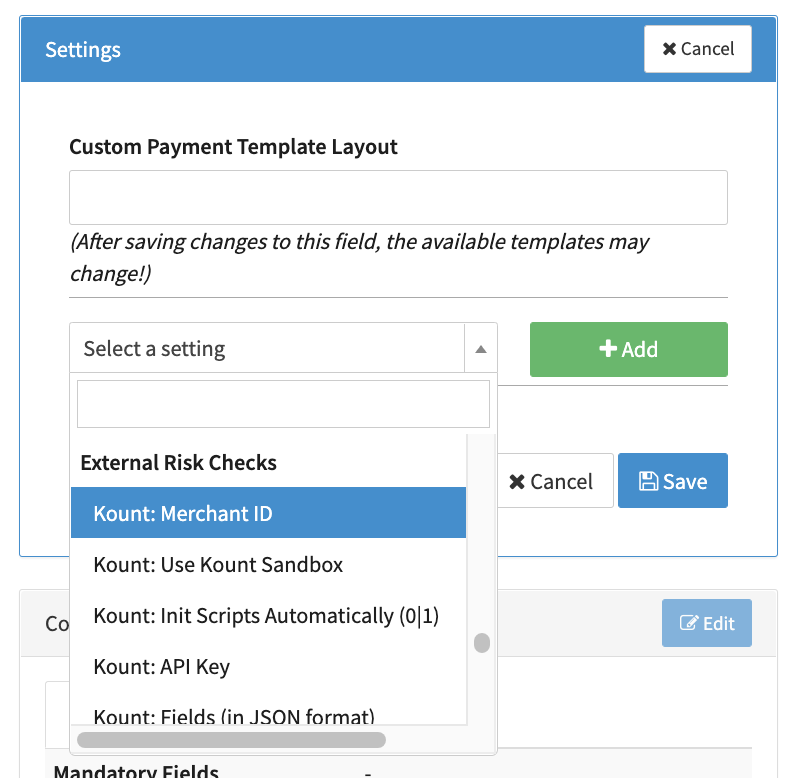Click the search box inside the setting dropdown
Image resolution: width=798 pixels, height=778 pixels.
283,404
